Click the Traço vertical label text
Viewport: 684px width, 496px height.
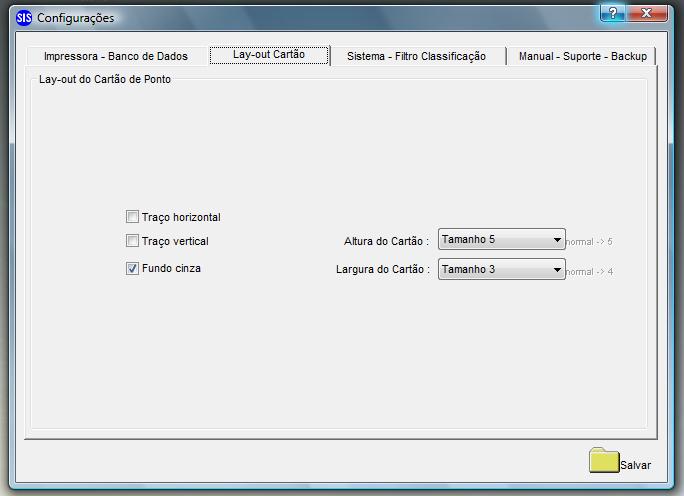coord(175,241)
